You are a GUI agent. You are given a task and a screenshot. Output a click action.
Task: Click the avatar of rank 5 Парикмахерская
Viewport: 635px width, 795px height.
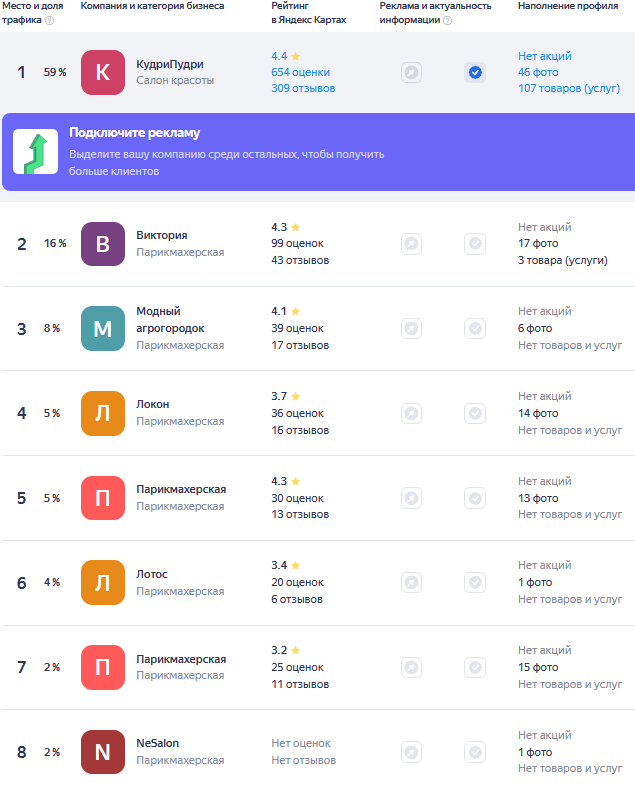tap(103, 498)
